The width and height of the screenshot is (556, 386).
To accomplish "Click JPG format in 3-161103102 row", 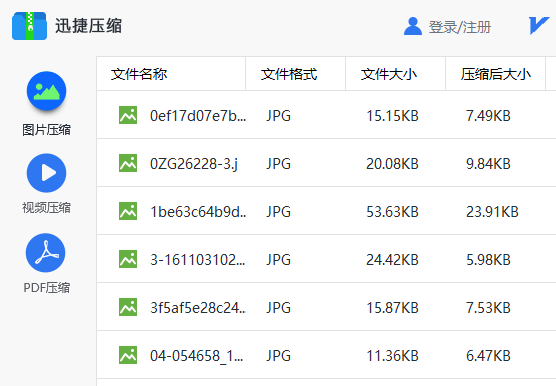I will point(278,260).
